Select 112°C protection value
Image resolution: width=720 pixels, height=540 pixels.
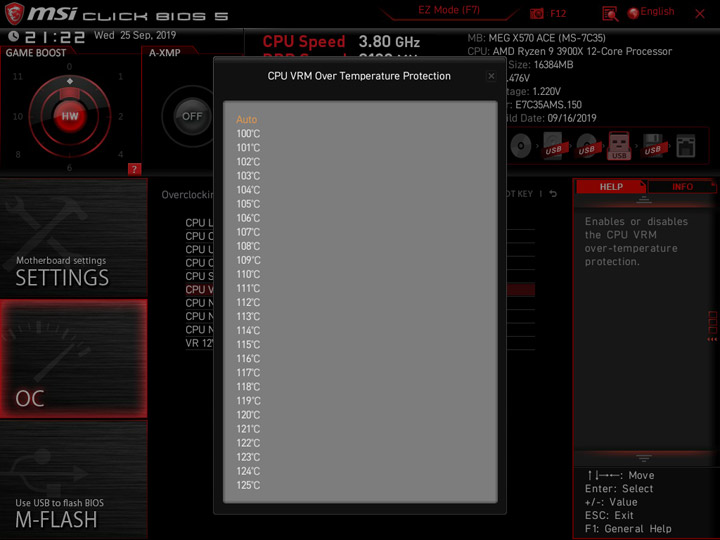tap(248, 303)
